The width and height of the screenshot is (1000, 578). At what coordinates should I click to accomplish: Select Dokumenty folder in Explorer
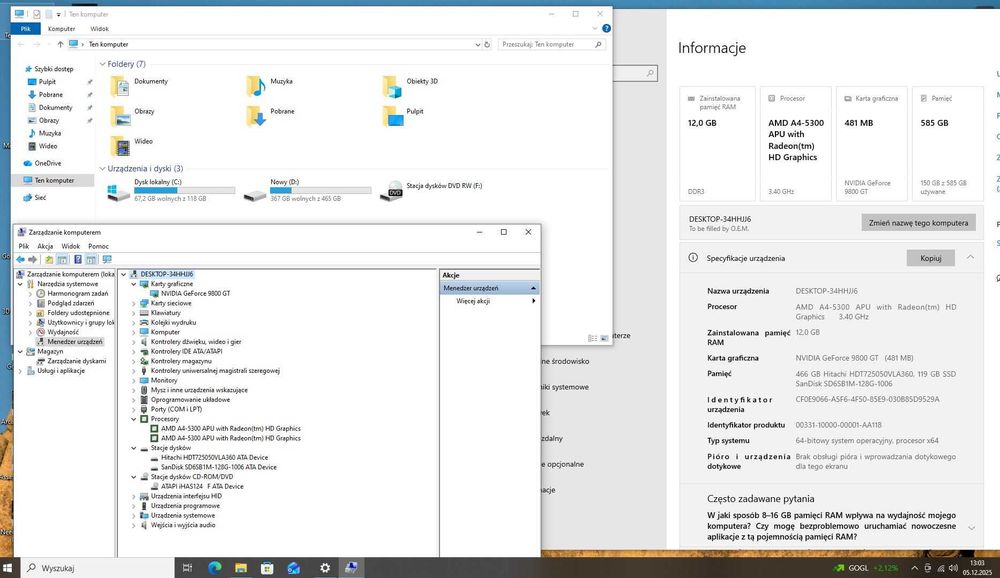[139, 85]
